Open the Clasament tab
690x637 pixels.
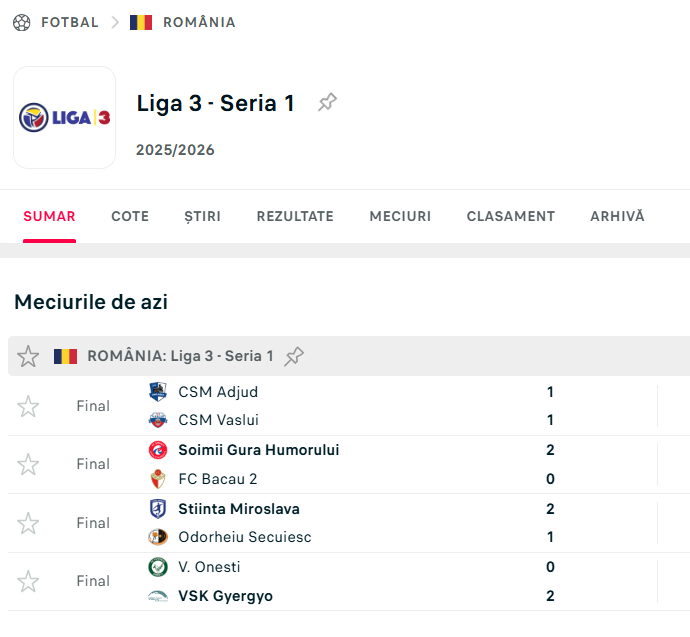tap(510, 216)
